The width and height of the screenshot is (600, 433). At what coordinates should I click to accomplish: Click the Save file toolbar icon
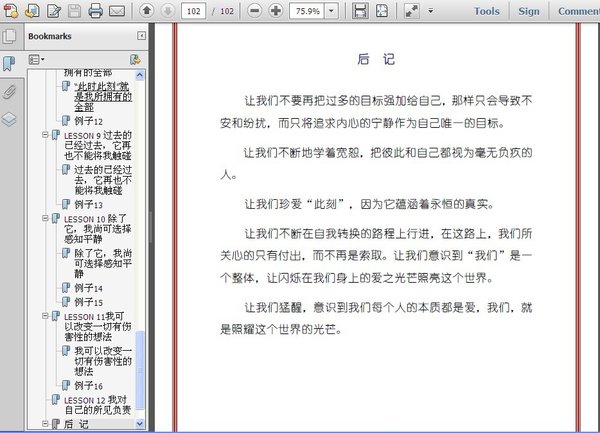pyautogui.click(x=74, y=11)
